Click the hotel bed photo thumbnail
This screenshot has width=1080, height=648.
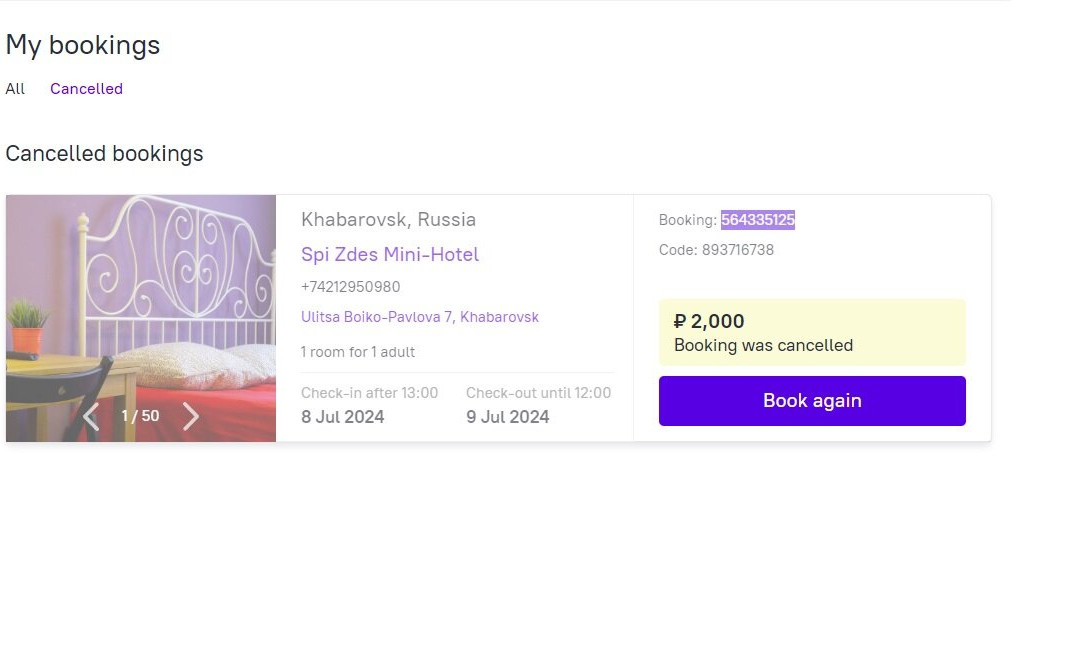(x=140, y=300)
